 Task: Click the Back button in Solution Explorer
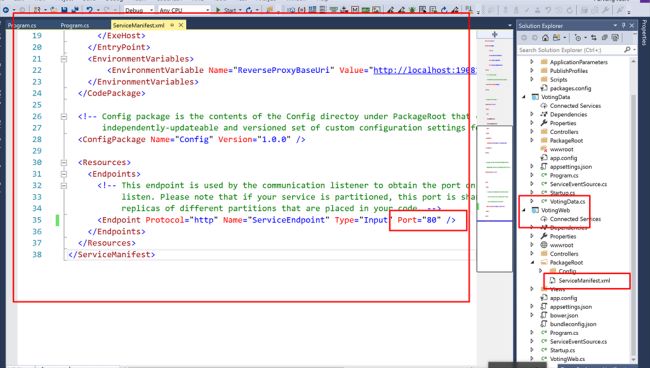coord(524,38)
